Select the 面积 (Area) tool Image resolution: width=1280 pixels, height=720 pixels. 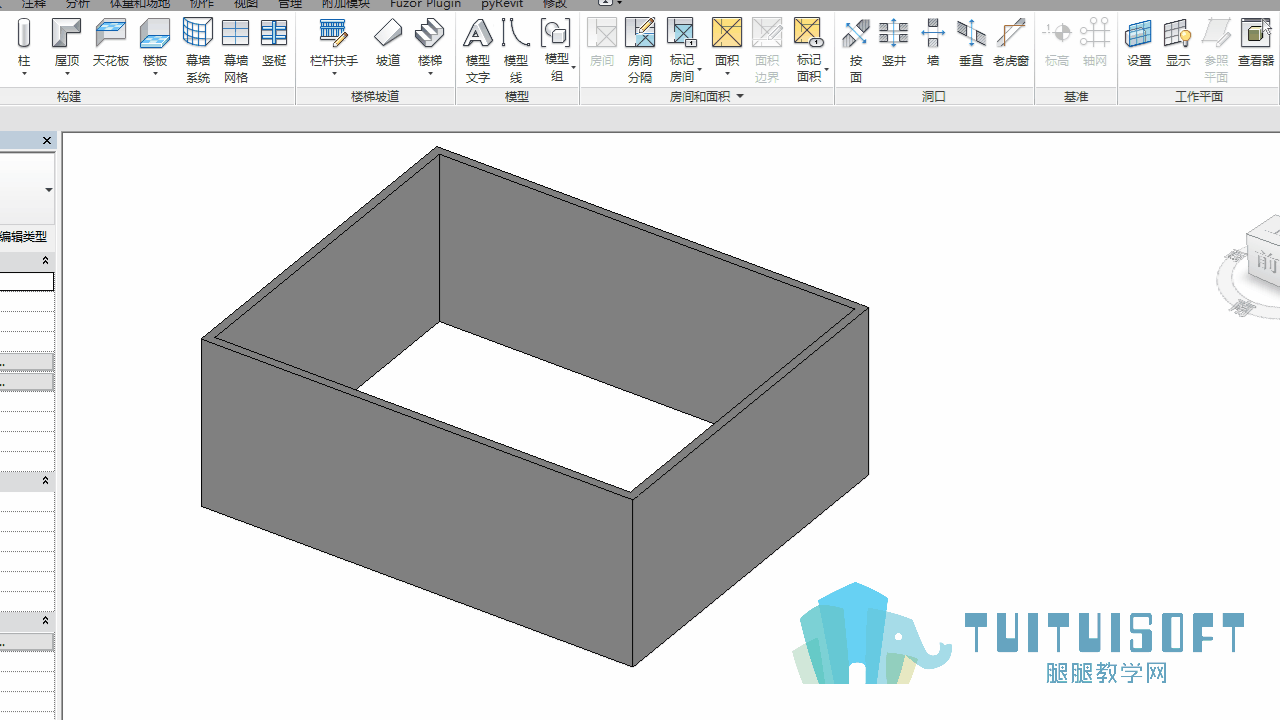[727, 44]
